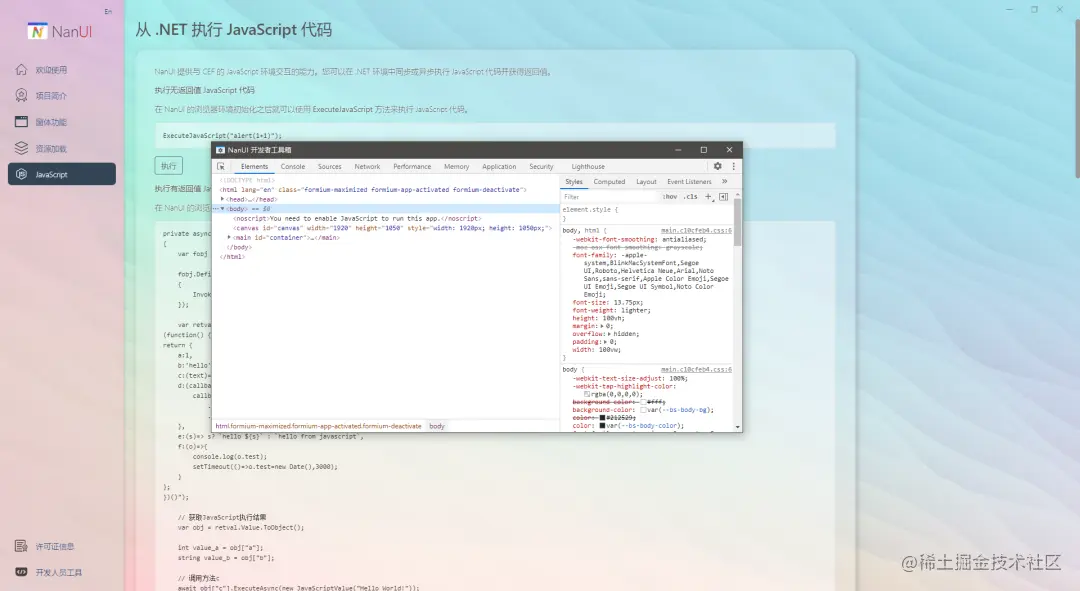Maximize the NanUI 开发者工具箱 window
Image resolution: width=1080 pixels, height=591 pixels.
click(x=703, y=149)
